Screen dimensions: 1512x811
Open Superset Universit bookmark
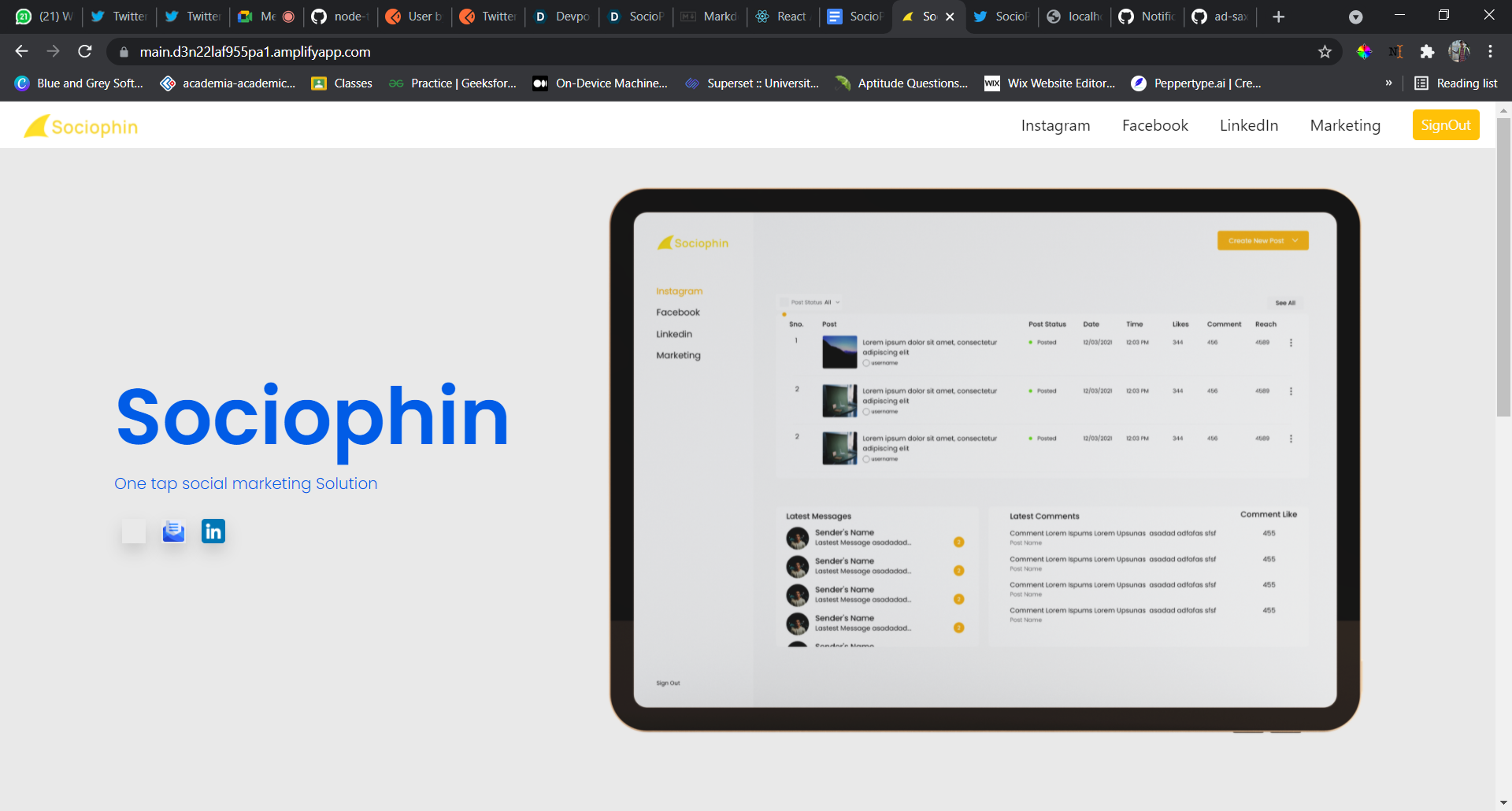click(751, 83)
